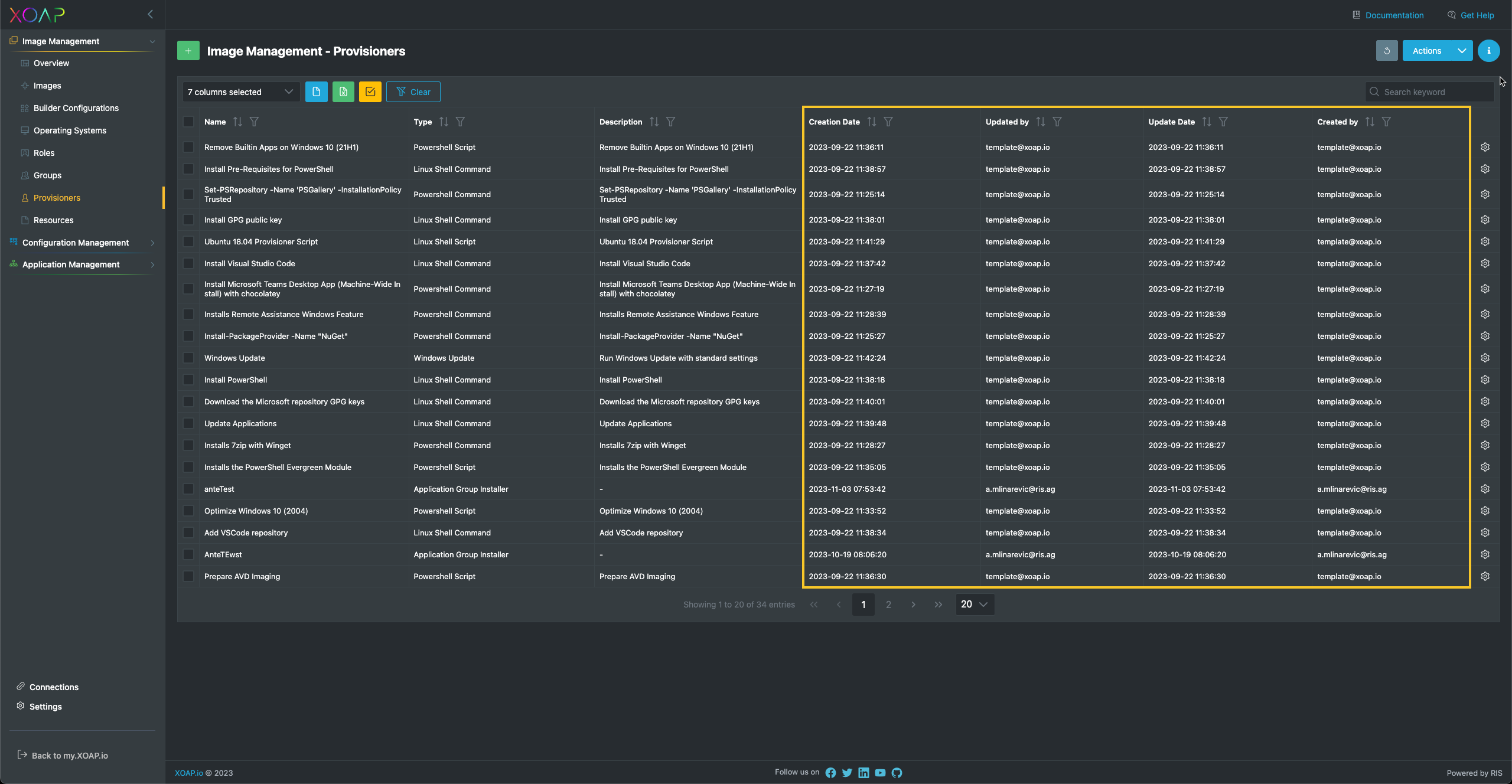
Task: Open filter on Updated by column
Action: pos(1057,122)
